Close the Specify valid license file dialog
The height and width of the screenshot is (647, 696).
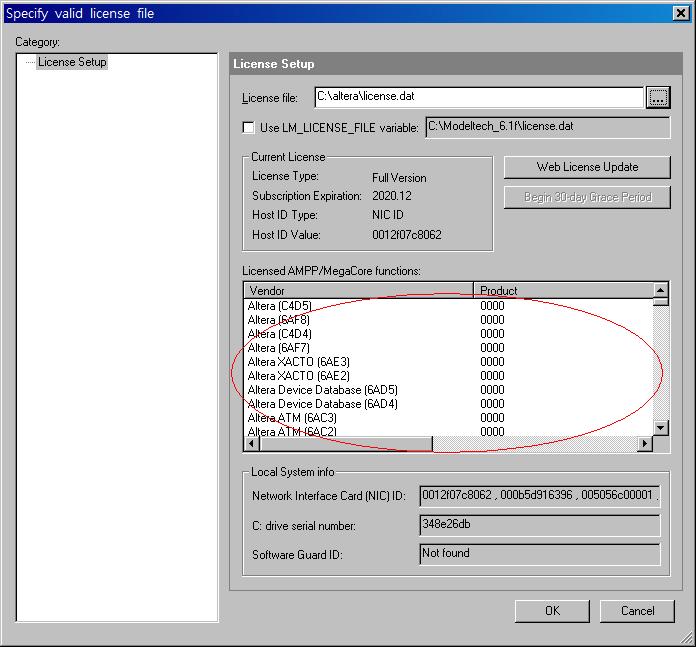pos(681,13)
